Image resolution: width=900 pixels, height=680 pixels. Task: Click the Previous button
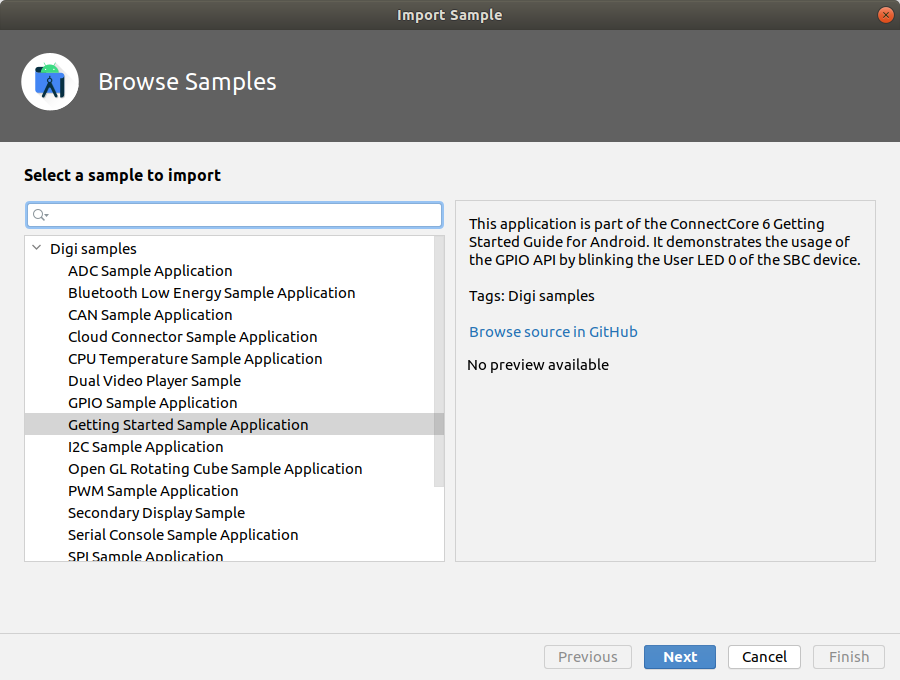tap(588, 656)
